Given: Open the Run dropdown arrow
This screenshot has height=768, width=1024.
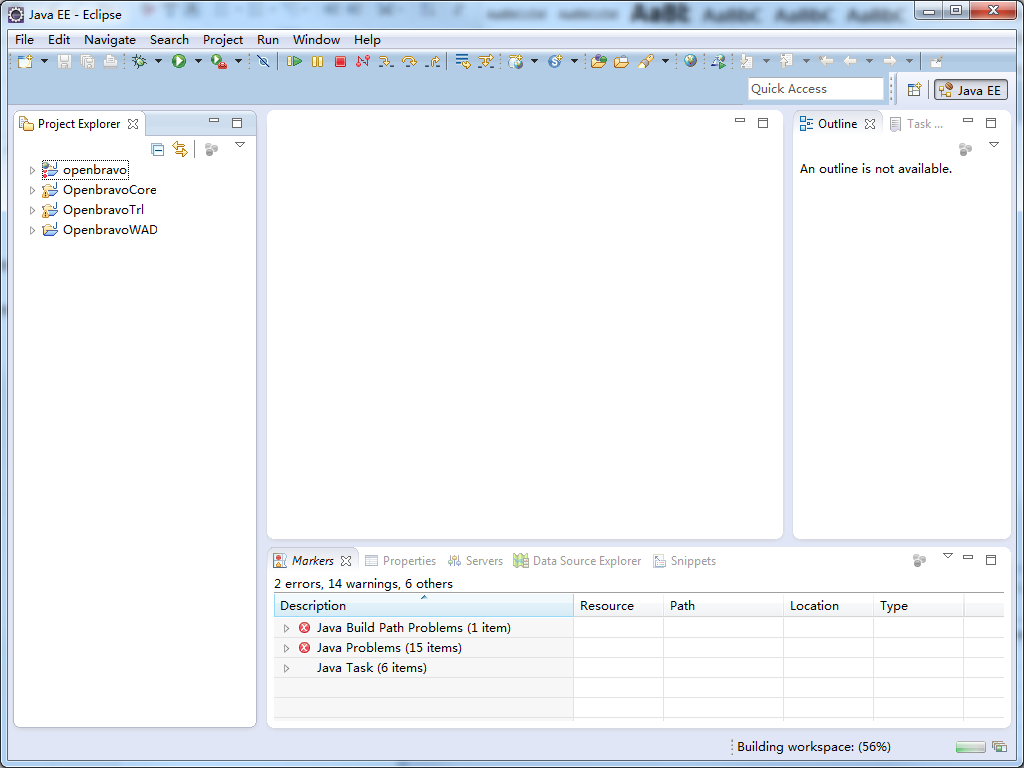Looking at the screenshot, I should click(198, 61).
